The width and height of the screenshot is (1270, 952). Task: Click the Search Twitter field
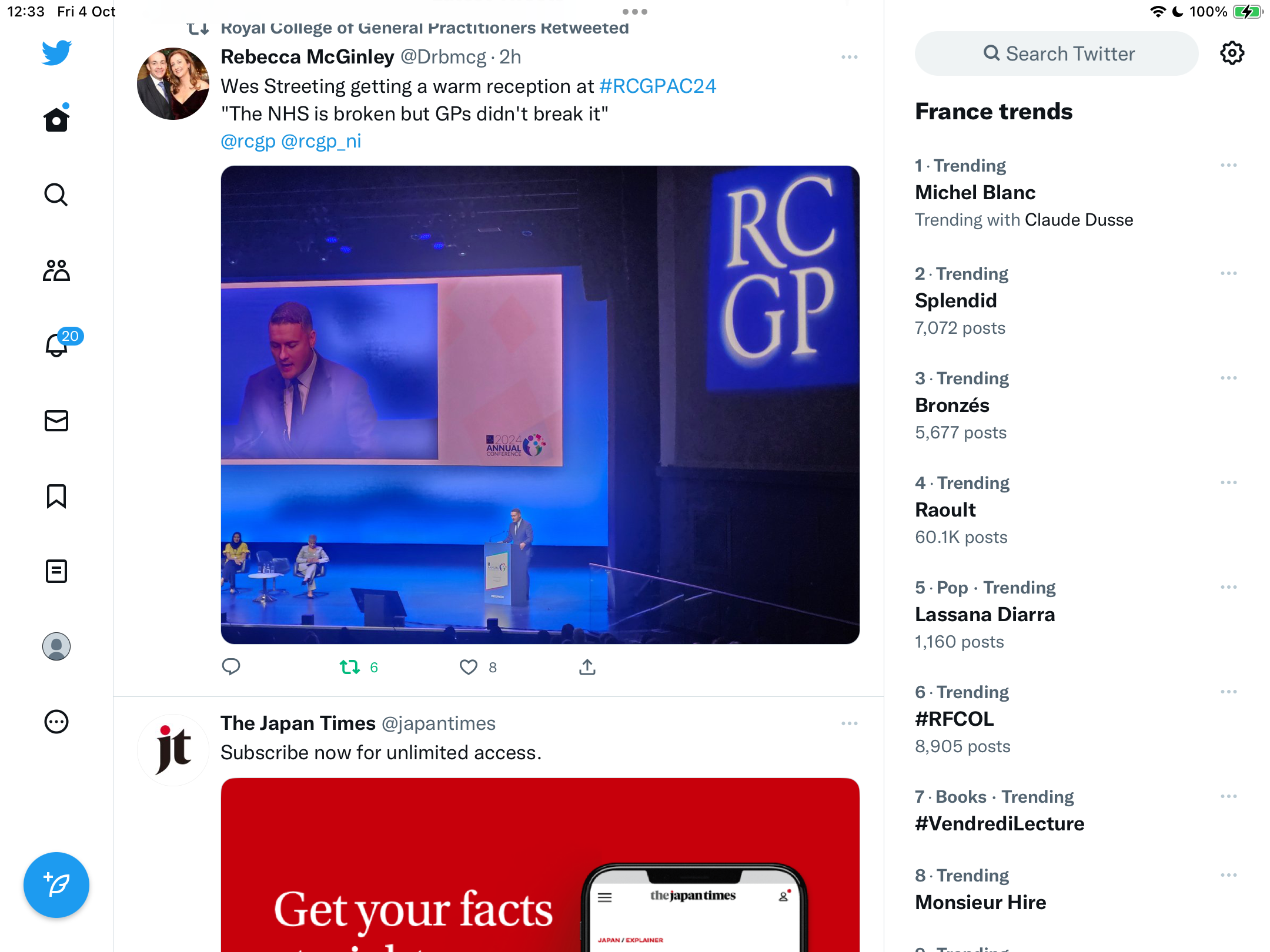[1057, 53]
